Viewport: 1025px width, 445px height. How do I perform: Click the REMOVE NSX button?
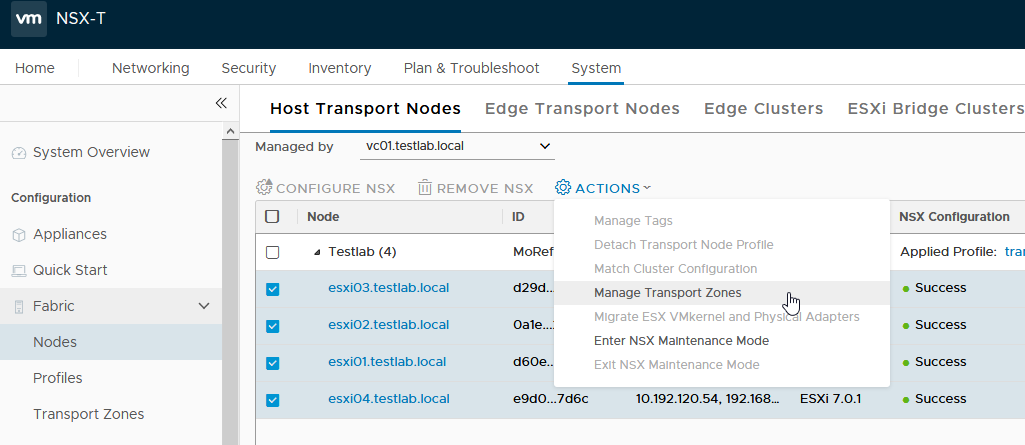tap(476, 188)
